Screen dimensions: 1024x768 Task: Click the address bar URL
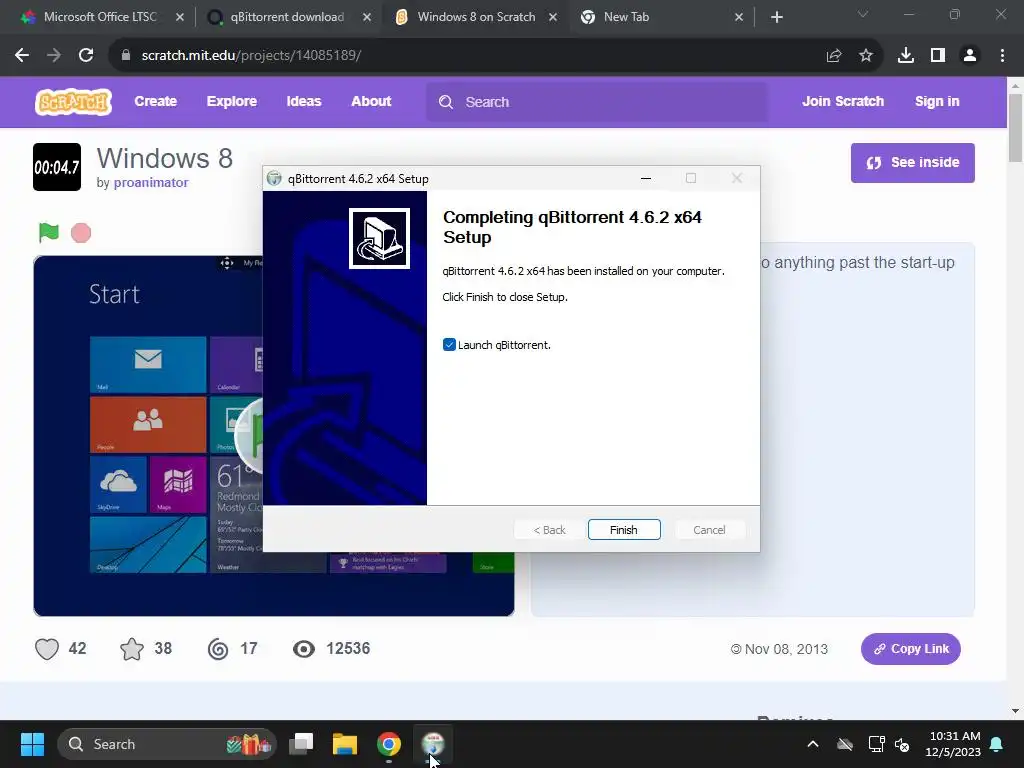click(251, 56)
